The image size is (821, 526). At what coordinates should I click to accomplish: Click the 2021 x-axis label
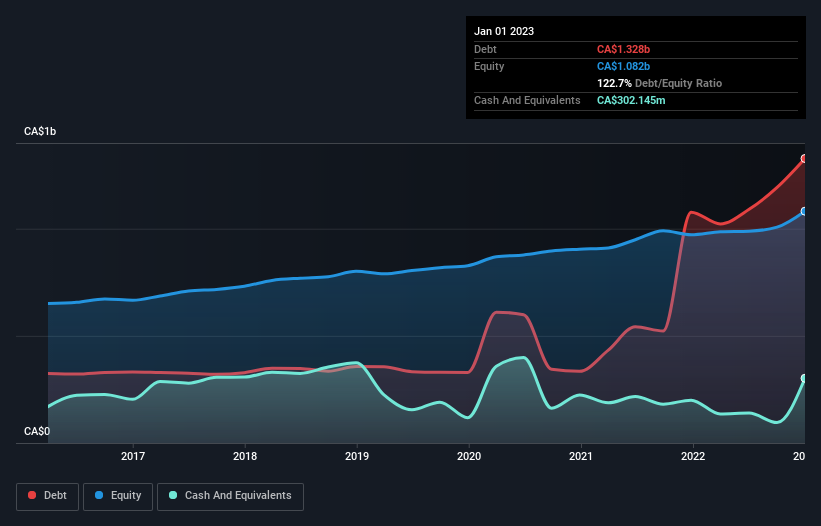tap(581, 456)
